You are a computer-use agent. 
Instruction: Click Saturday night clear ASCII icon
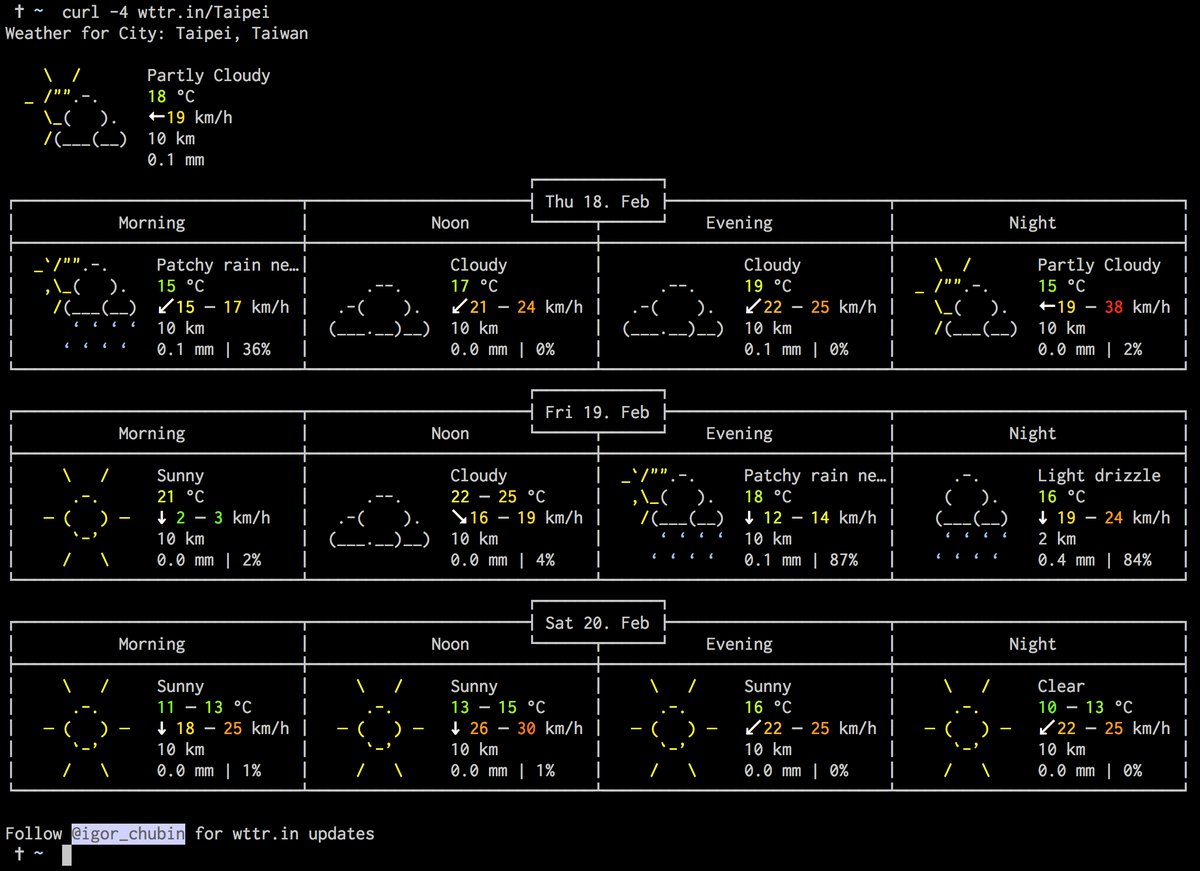967,729
